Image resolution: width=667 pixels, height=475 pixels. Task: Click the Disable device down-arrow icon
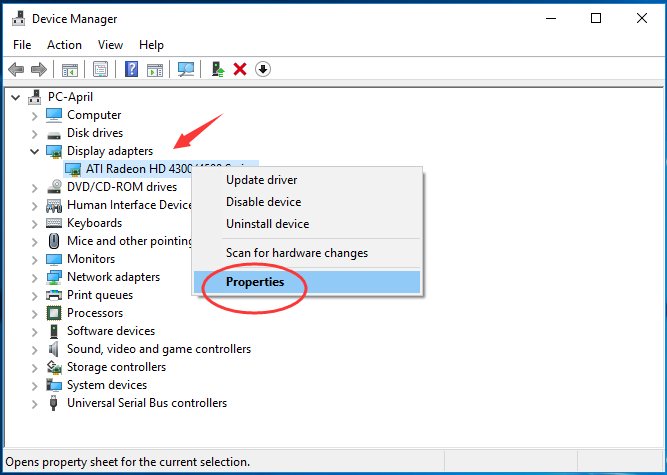263,69
